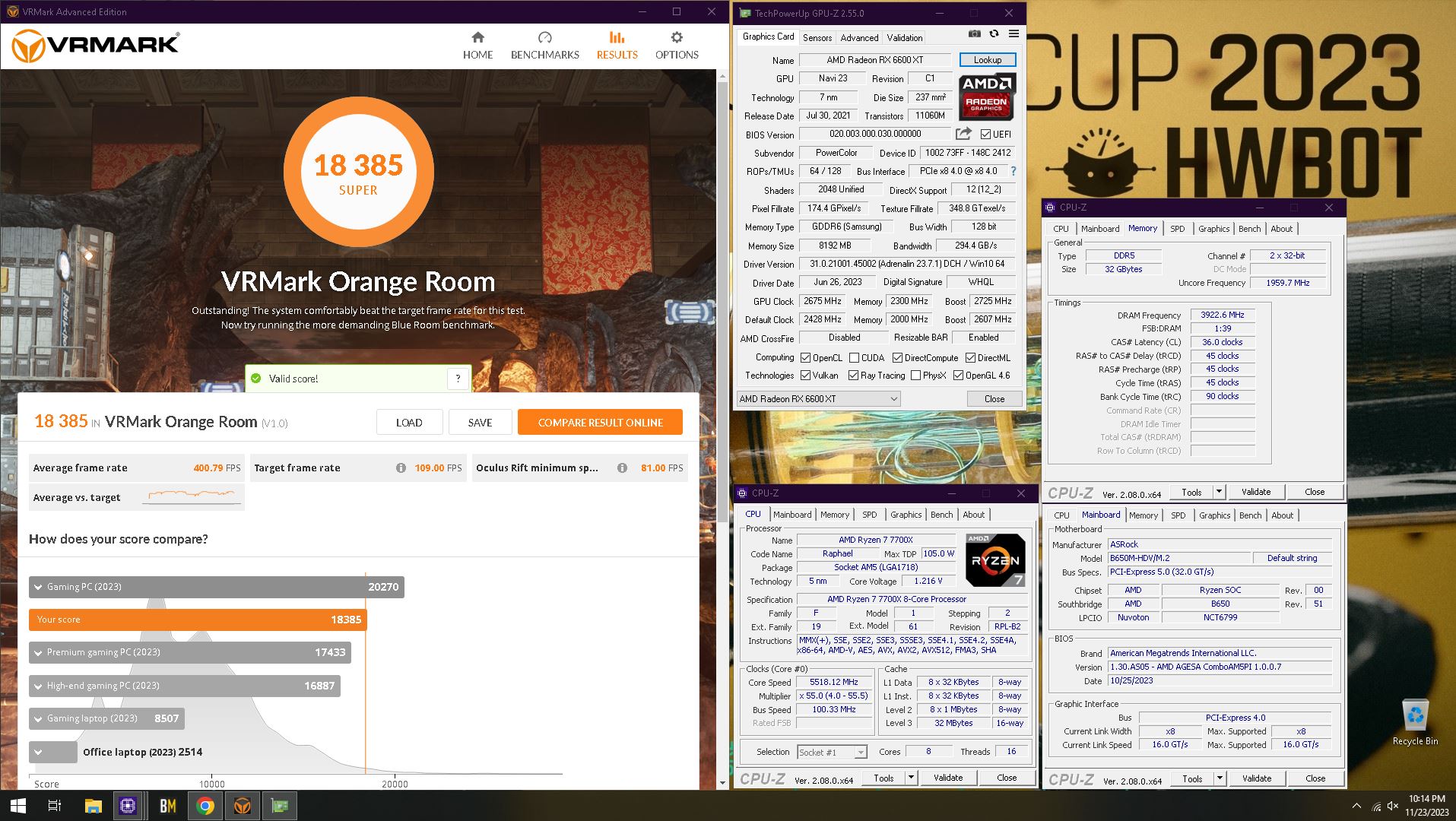The width and height of the screenshot is (1456, 821).
Task: Click the GPU-Z screenshot camera icon
Action: 974,33
